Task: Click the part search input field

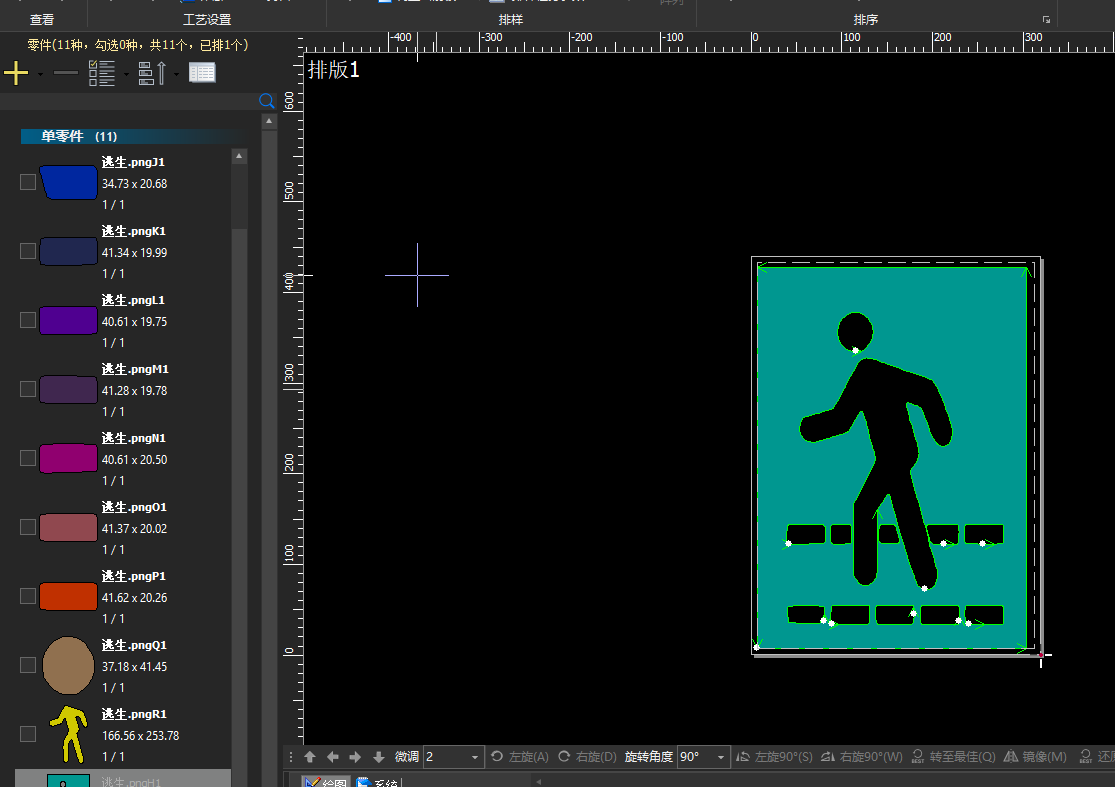Action: point(128,101)
